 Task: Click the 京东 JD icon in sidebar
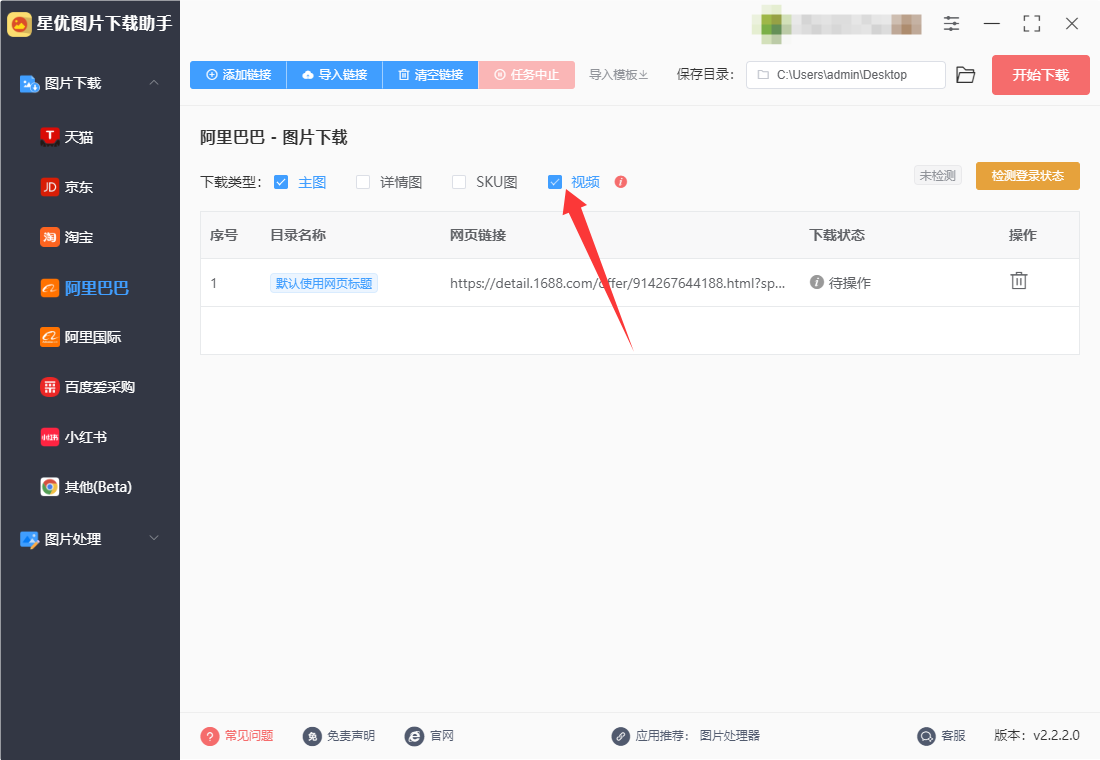[x=50, y=187]
